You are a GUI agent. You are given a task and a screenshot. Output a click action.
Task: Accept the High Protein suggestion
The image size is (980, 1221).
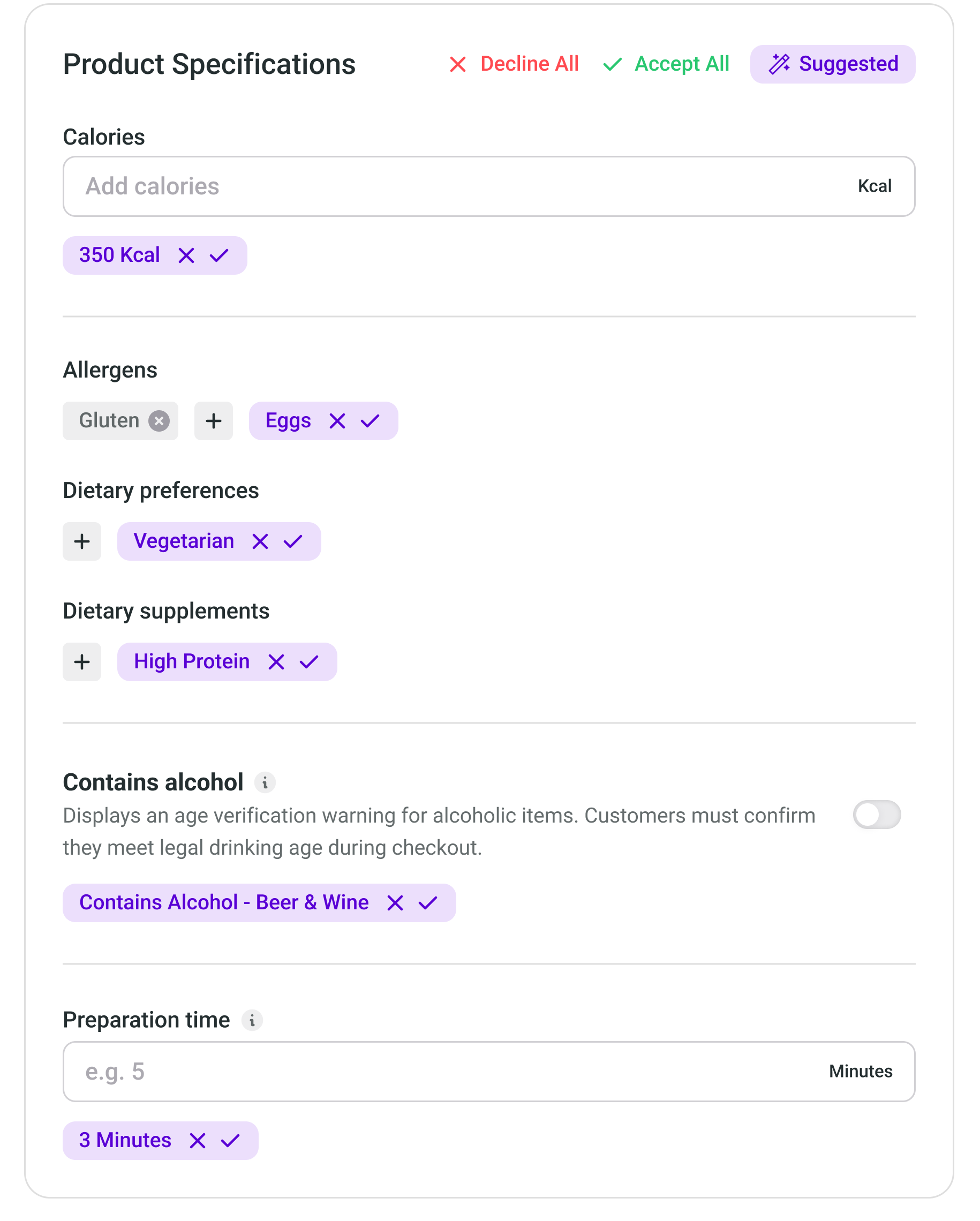tap(310, 662)
